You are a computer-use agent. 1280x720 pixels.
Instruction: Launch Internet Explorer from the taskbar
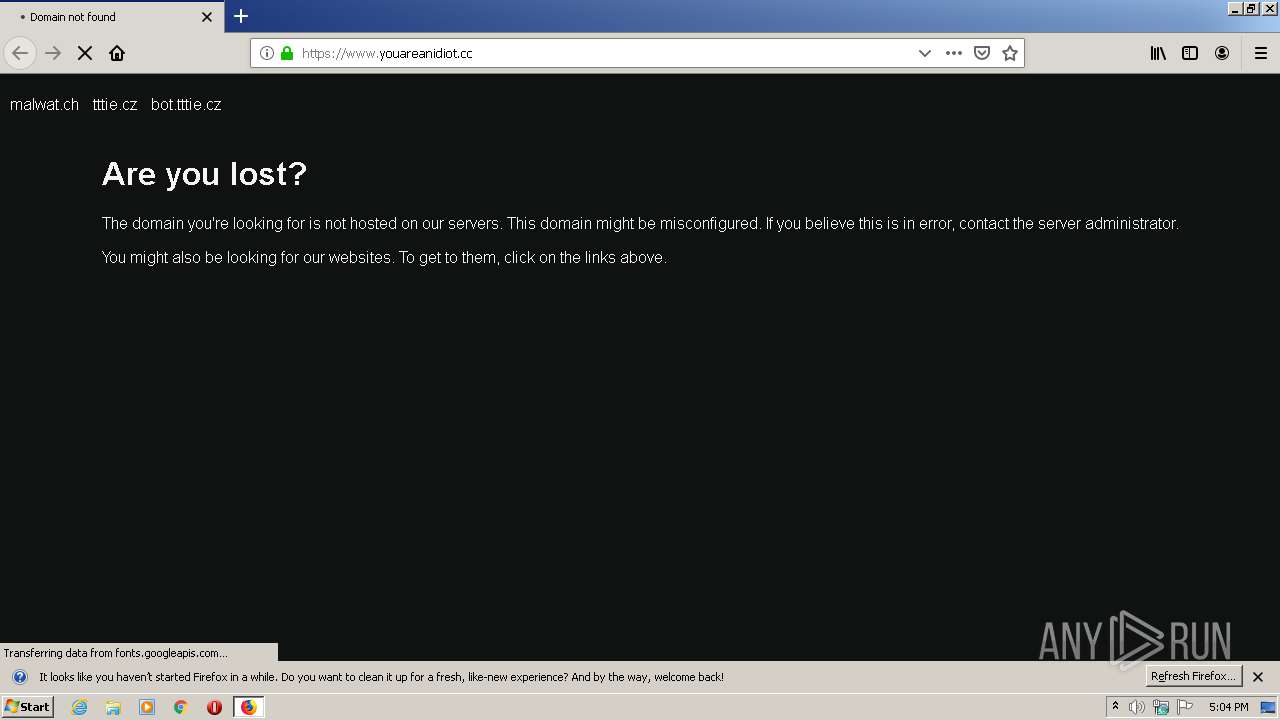80,707
